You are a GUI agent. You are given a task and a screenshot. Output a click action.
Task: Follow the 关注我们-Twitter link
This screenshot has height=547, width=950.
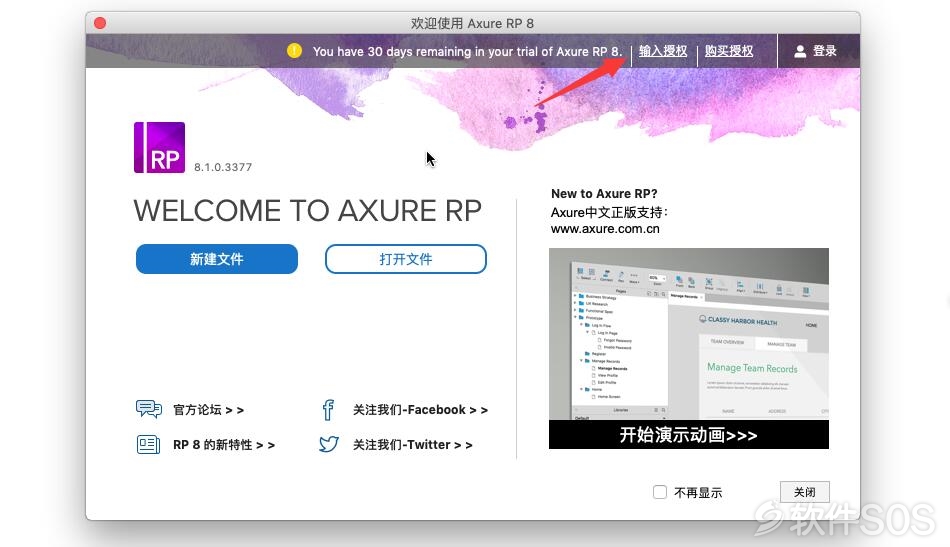click(413, 445)
